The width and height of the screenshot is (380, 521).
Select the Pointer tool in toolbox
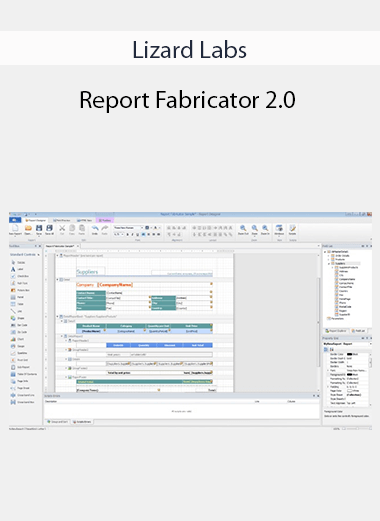pos(18,262)
